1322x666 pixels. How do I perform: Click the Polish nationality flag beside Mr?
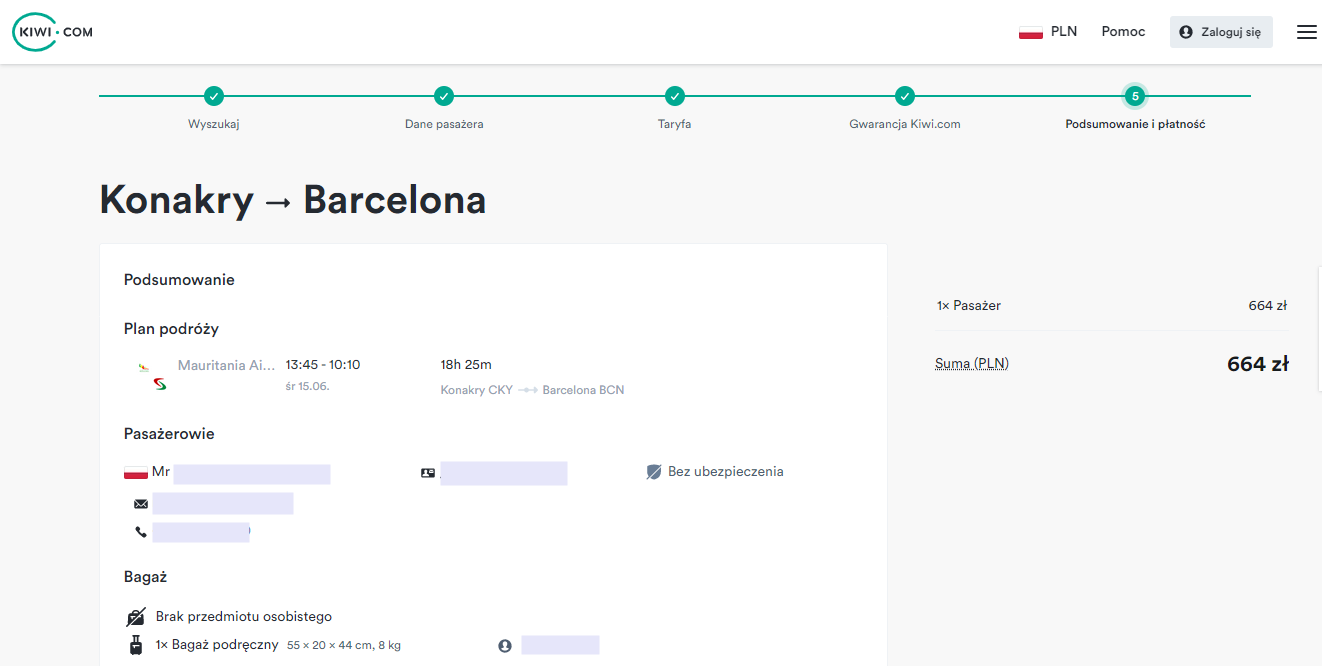(x=136, y=472)
